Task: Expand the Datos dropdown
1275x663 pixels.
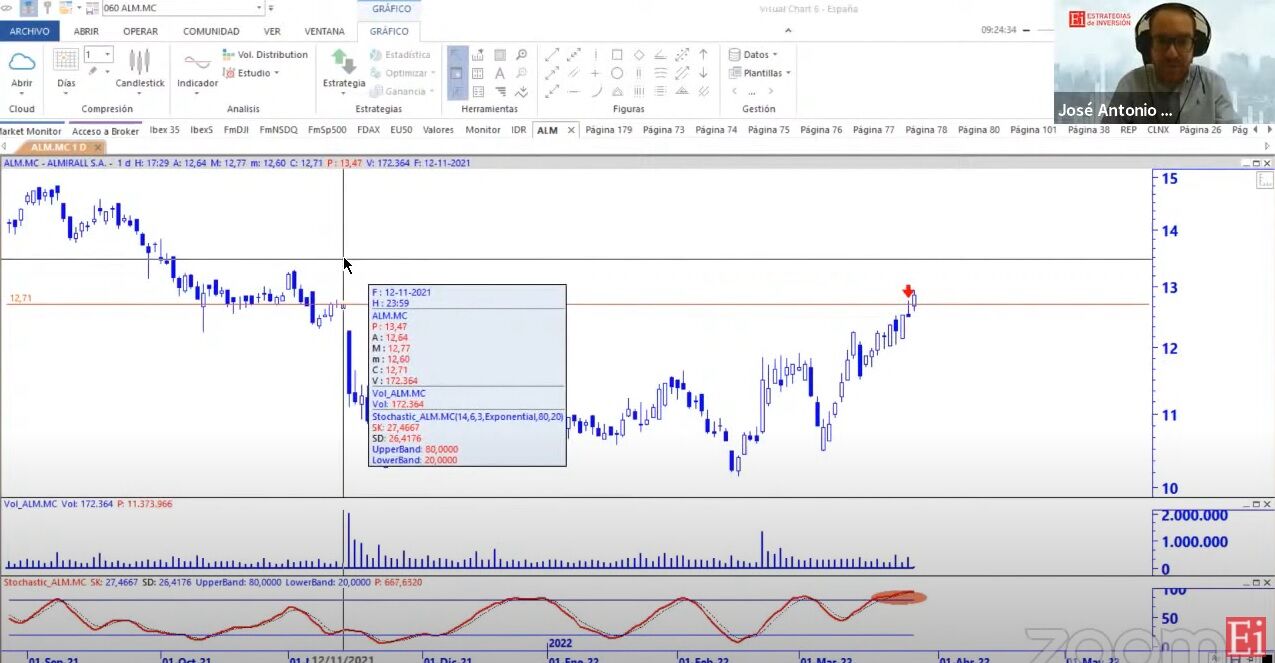Action: (775, 55)
